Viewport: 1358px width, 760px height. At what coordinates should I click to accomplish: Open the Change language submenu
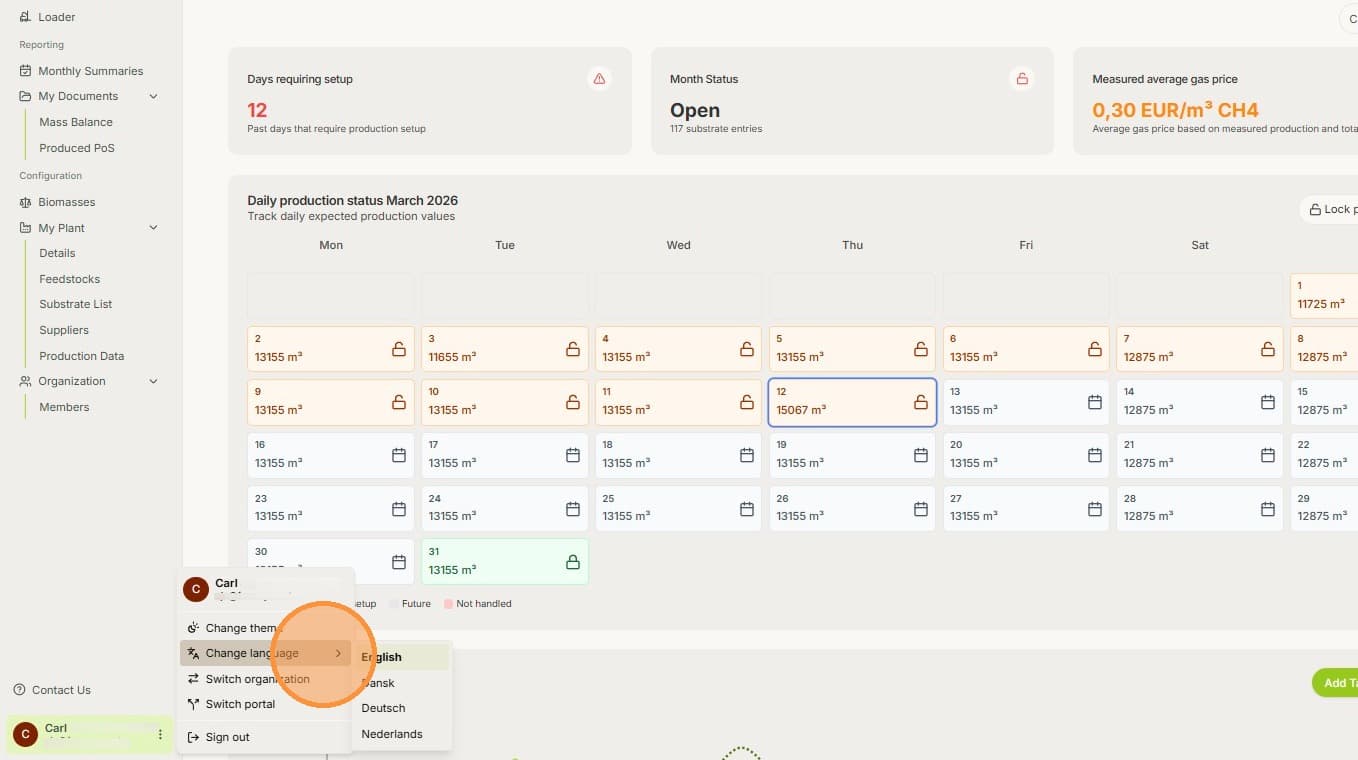point(265,653)
